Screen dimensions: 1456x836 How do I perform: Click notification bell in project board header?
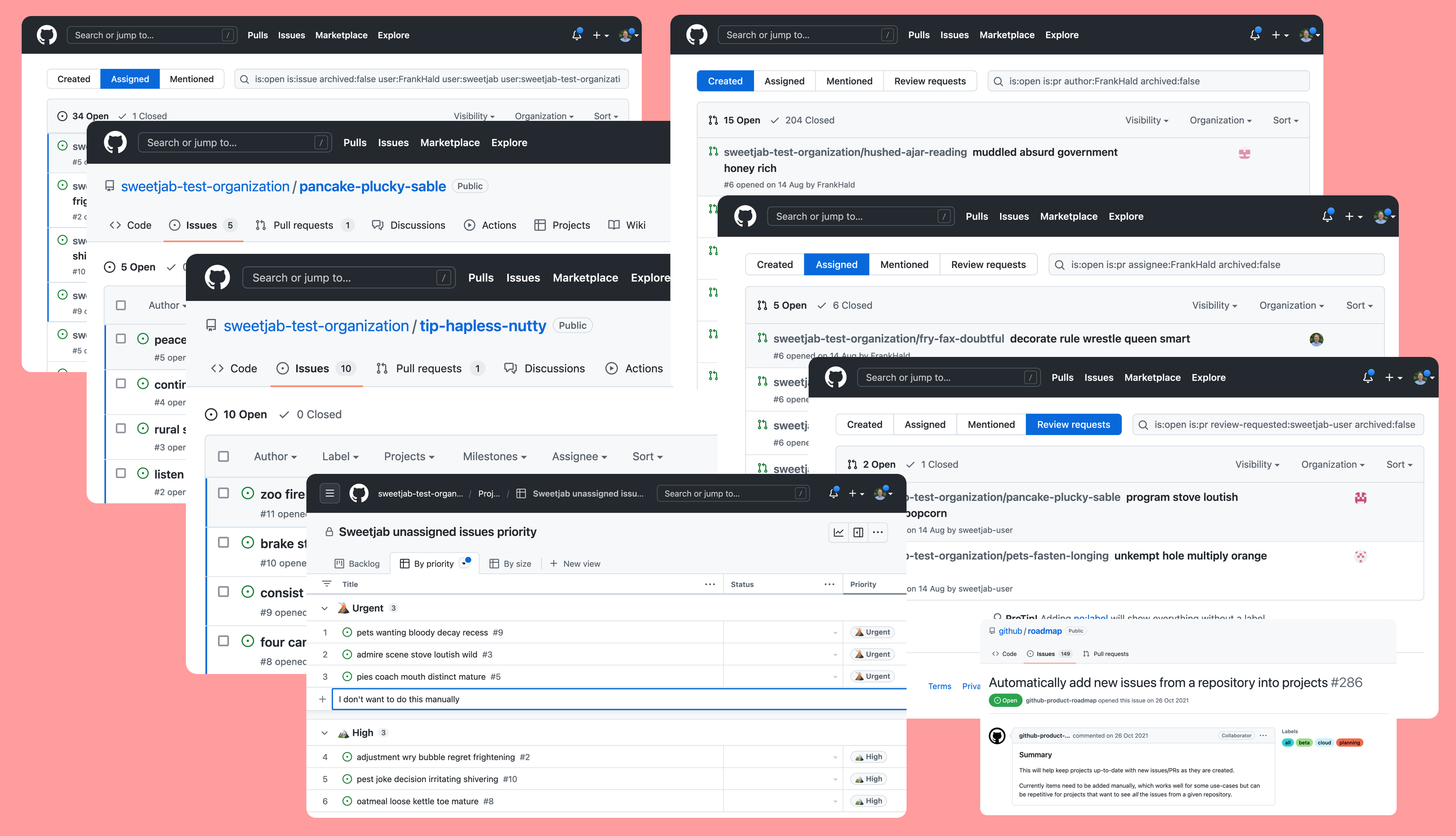pyautogui.click(x=833, y=493)
